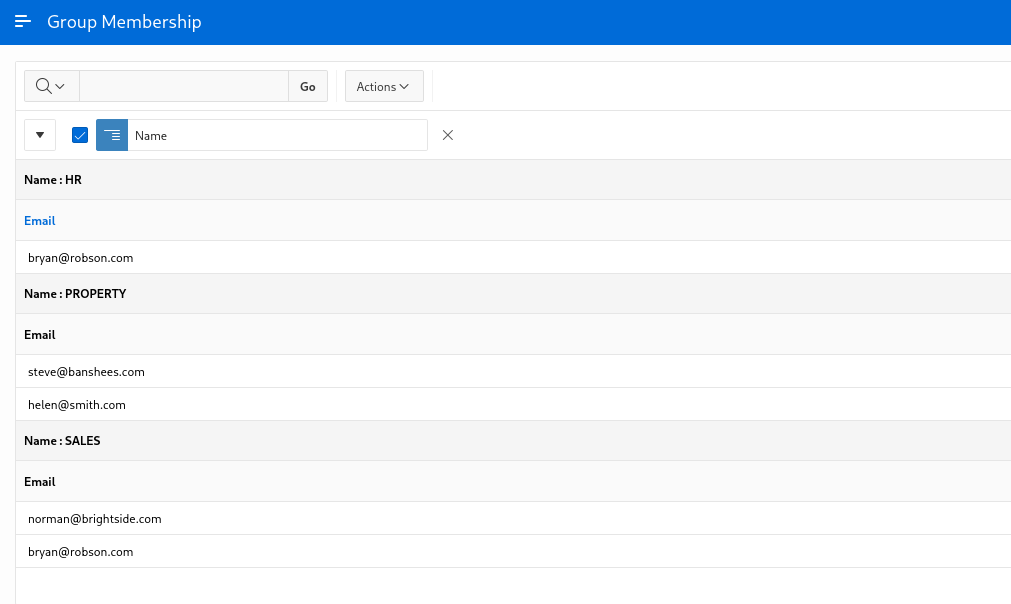Screen dimensions: 1011x604
Task: Click Email column header under PROPERTY group
Action: (40, 335)
